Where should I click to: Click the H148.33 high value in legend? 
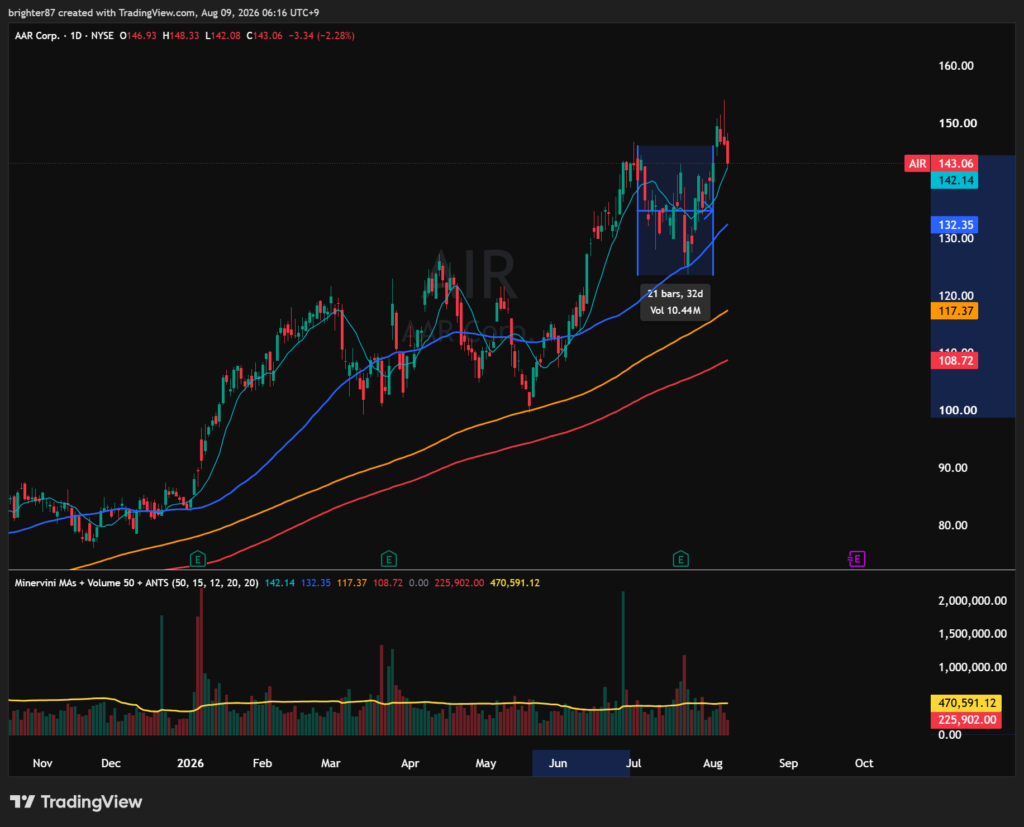coord(180,36)
